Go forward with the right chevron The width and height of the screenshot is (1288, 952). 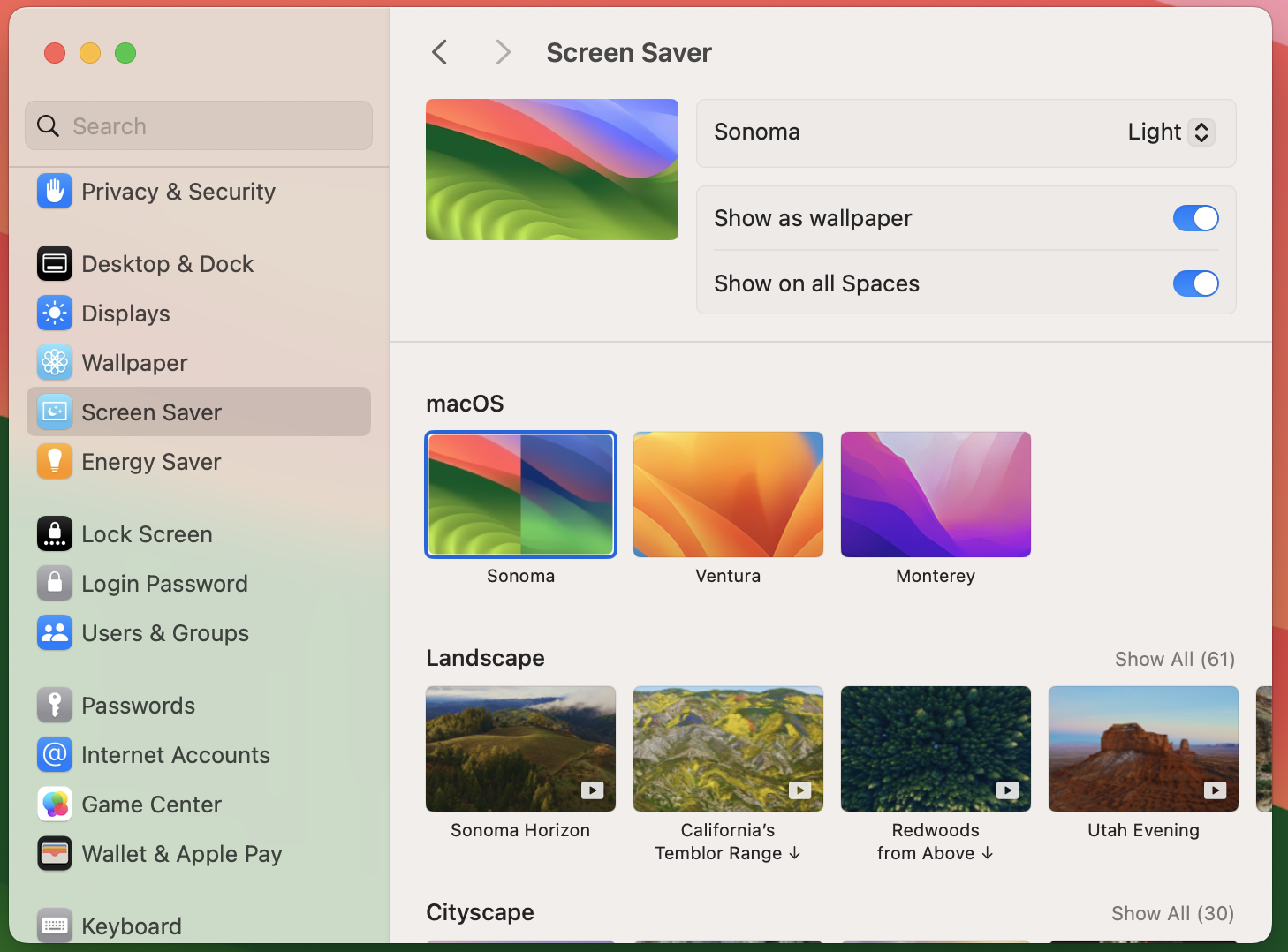click(503, 52)
